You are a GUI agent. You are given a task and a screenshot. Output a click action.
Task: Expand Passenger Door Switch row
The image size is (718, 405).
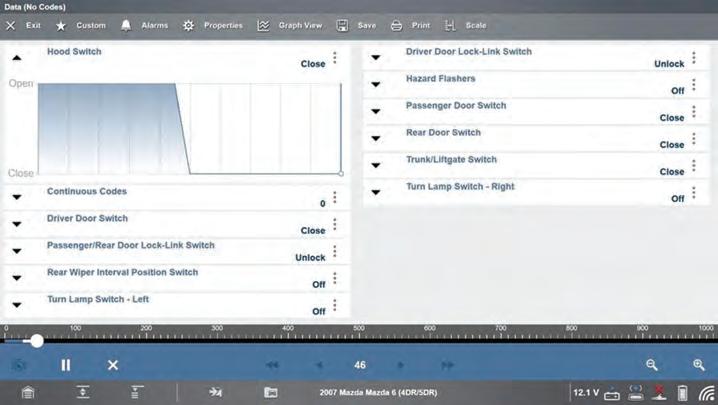pos(376,112)
